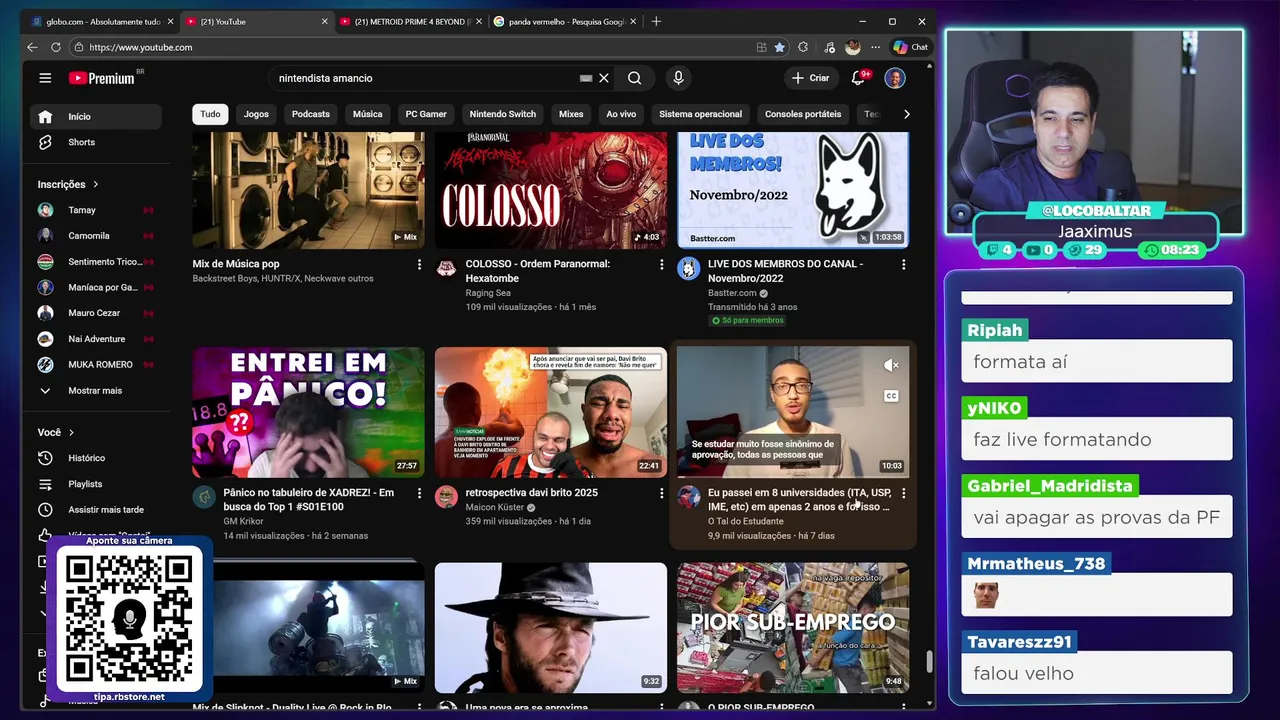Open the MUKA ROMERO subscription channel
1280x720 pixels.
coord(95,365)
